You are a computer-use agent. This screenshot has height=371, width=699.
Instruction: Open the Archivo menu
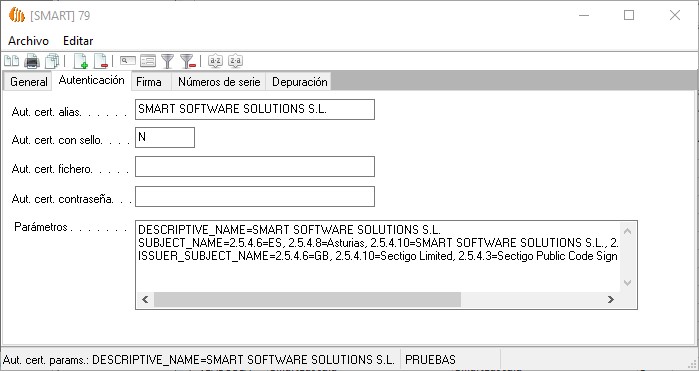(29, 41)
